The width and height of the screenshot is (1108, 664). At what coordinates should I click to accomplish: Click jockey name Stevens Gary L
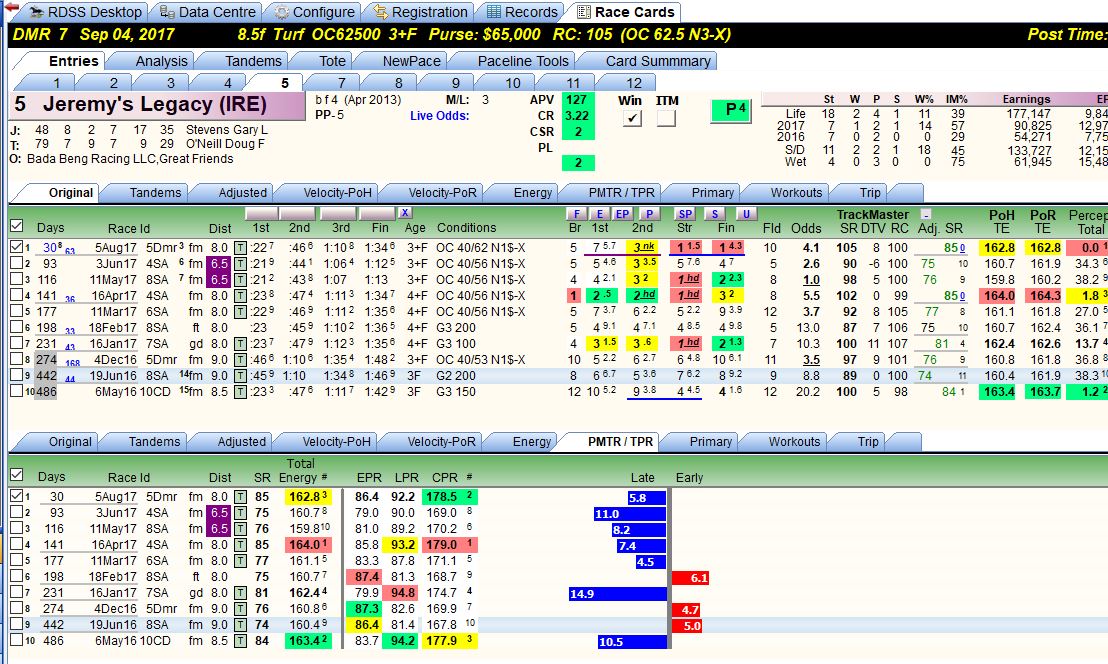[227, 130]
